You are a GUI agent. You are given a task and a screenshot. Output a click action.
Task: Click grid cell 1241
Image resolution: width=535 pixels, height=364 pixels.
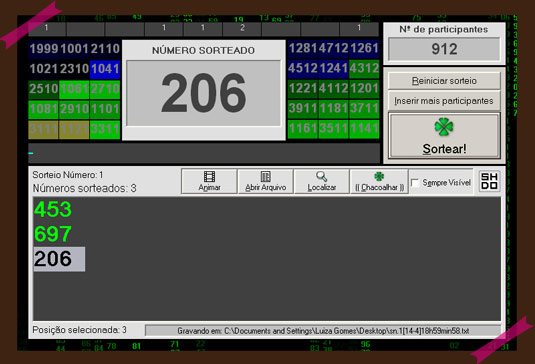[333, 69]
